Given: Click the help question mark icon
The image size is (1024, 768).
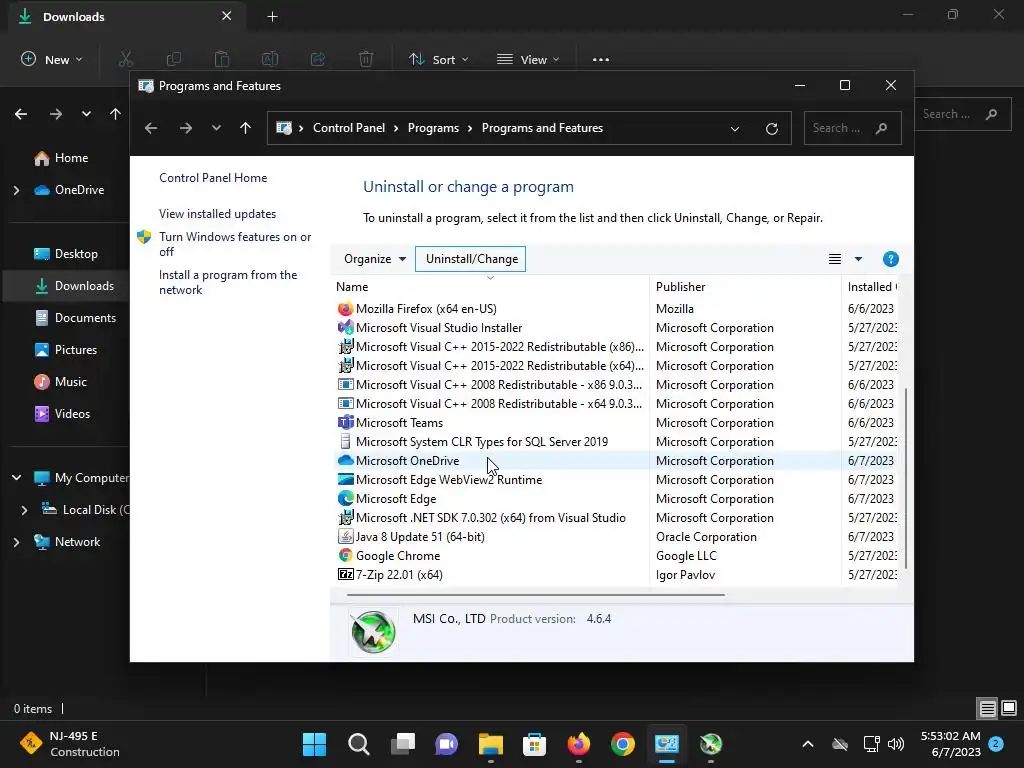Looking at the screenshot, I should tap(890, 259).
